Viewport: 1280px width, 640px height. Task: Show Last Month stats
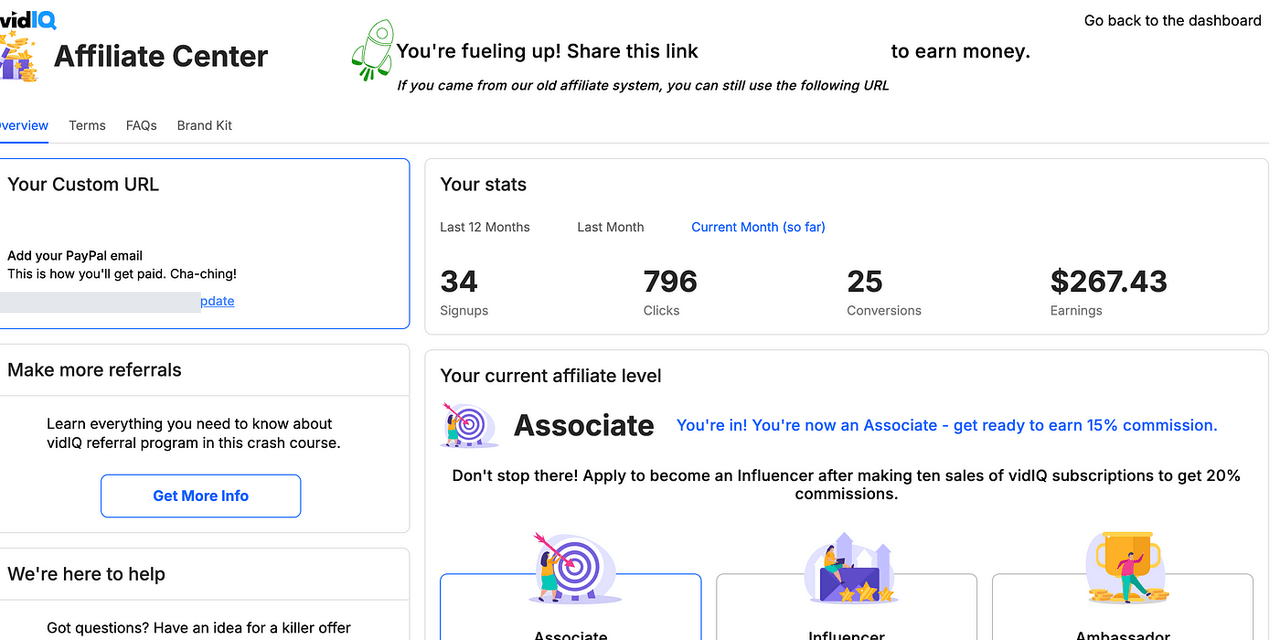click(610, 227)
